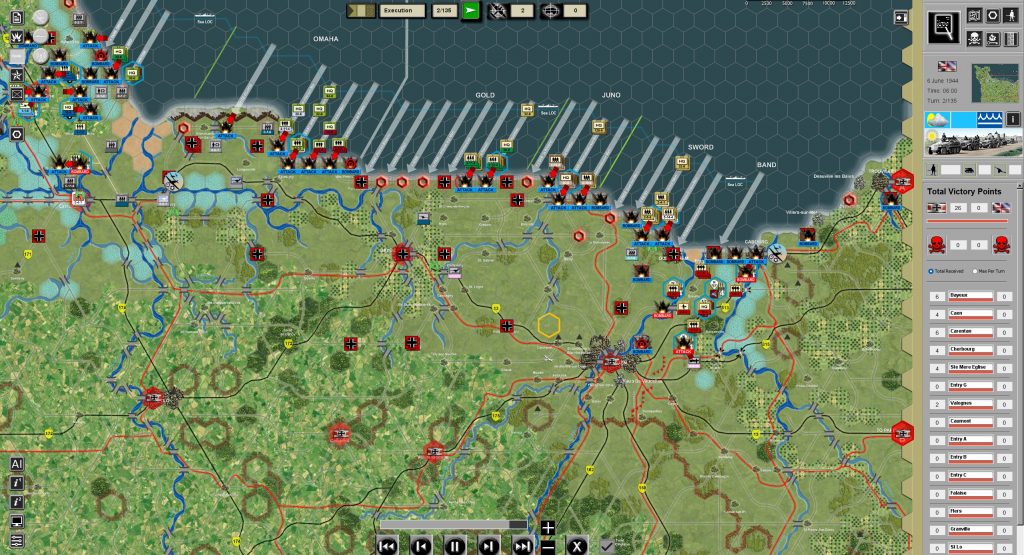The image size is (1024, 555).
Task: Zoom in with the plus button
Action: click(547, 527)
